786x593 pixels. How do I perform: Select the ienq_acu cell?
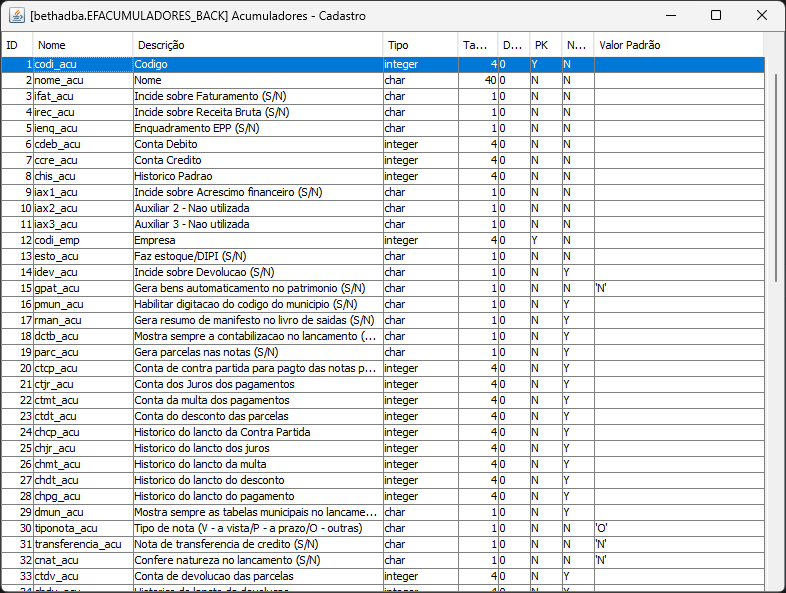click(83, 128)
